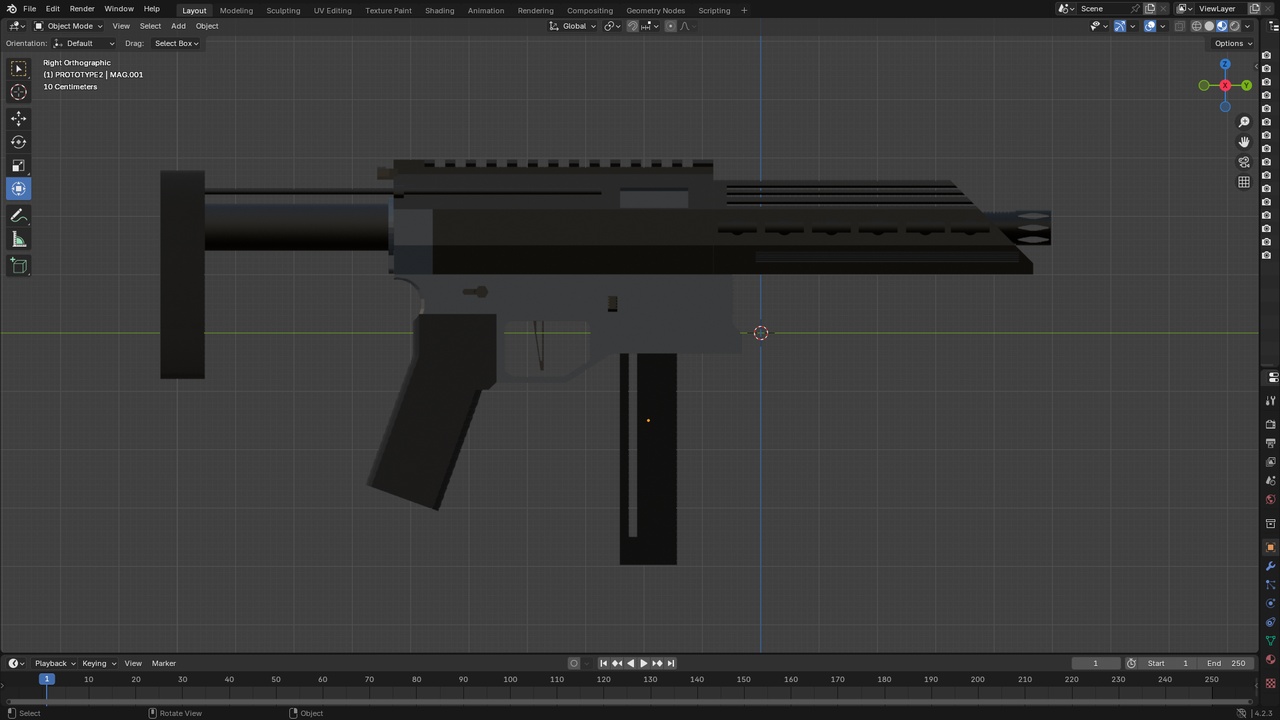Jump to the timeline start frame
This screenshot has width=1280, height=720.
(603, 663)
